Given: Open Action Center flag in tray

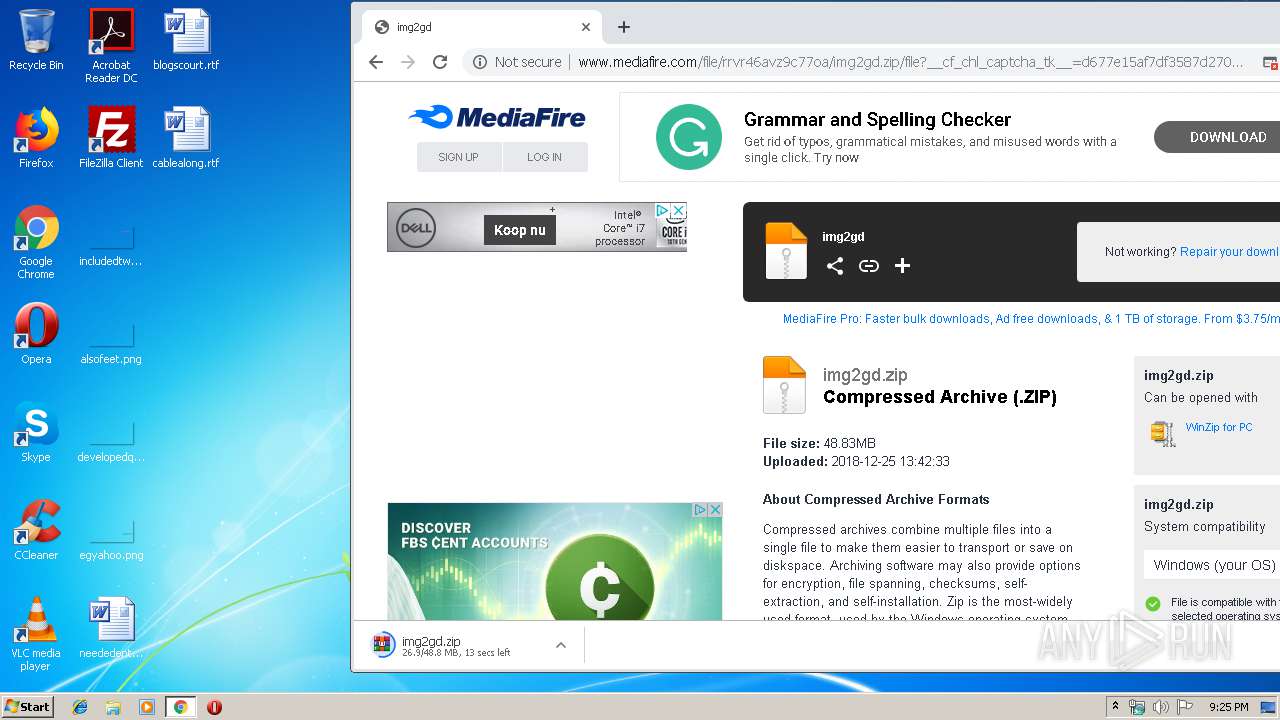Looking at the screenshot, I should pyautogui.click(x=1185, y=707).
